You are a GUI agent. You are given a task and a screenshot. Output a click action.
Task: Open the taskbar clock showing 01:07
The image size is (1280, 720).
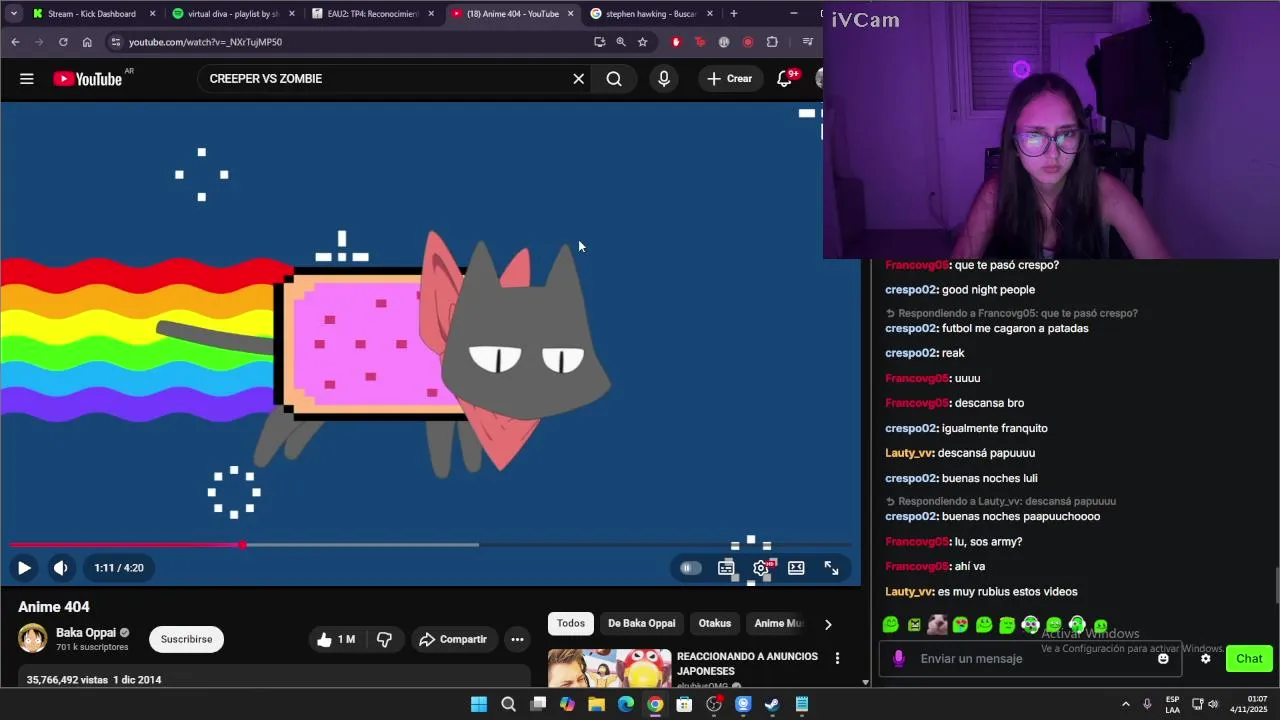point(1249,704)
